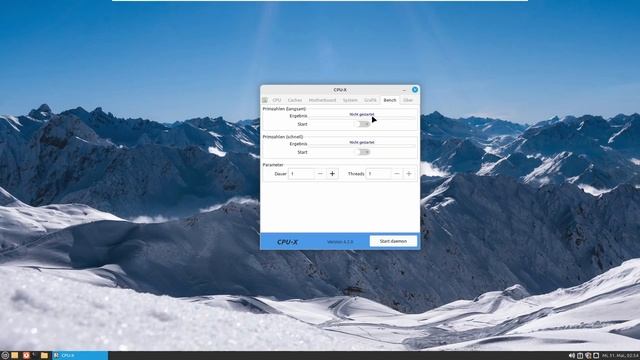Click the small icon left of CPU tab
The width and height of the screenshot is (640, 360).
tap(265, 100)
